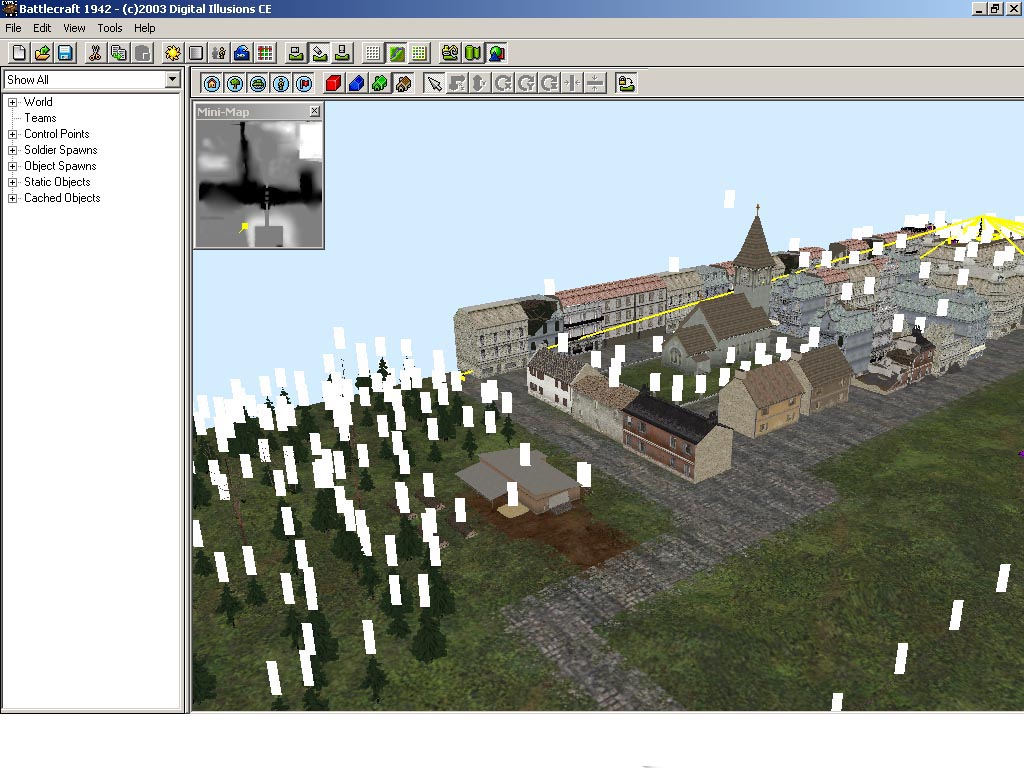This screenshot has height=768, width=1024.
Task: Click the green houses icon
Action: coord(380,84)
